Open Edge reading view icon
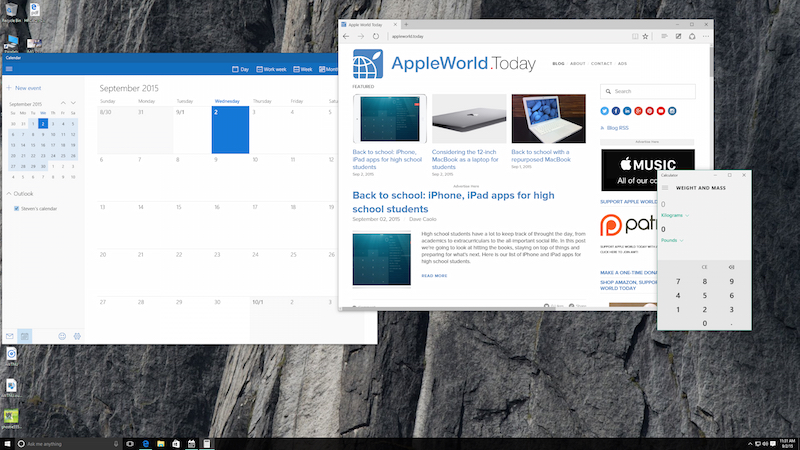This screenshot has height=450, width=800. [635, 36]
